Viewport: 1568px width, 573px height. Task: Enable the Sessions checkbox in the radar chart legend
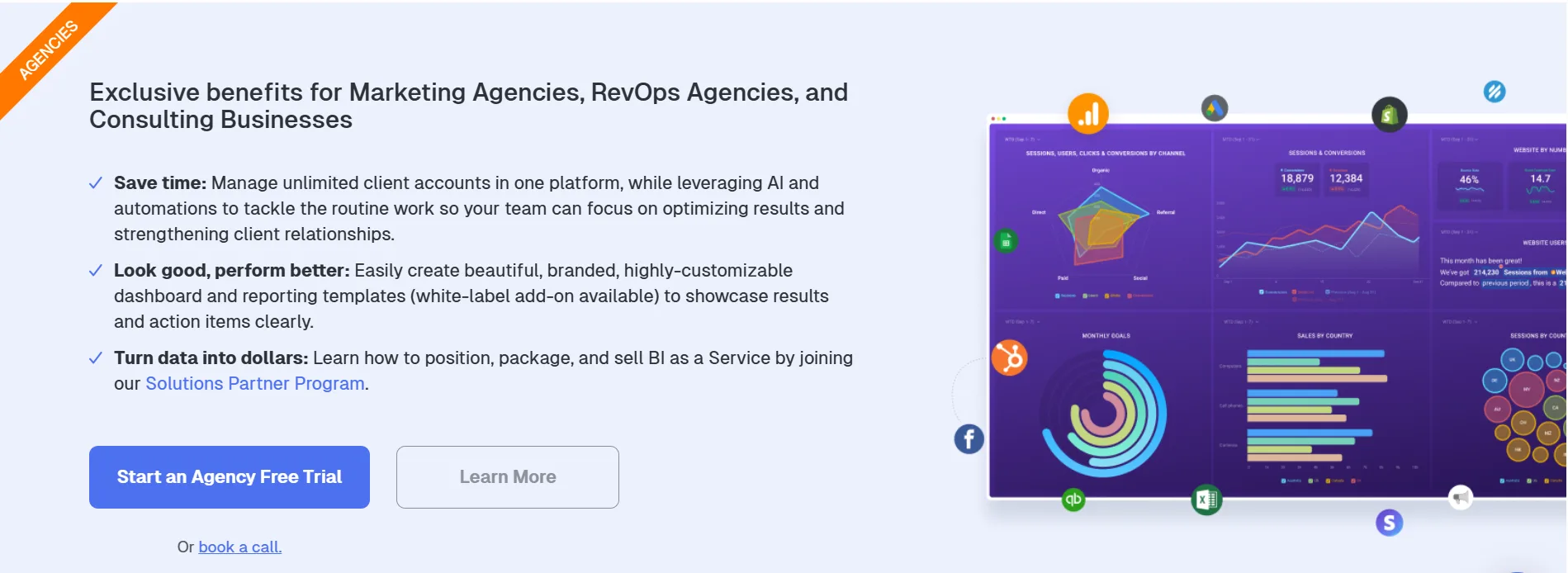(x=1057, y=296)
